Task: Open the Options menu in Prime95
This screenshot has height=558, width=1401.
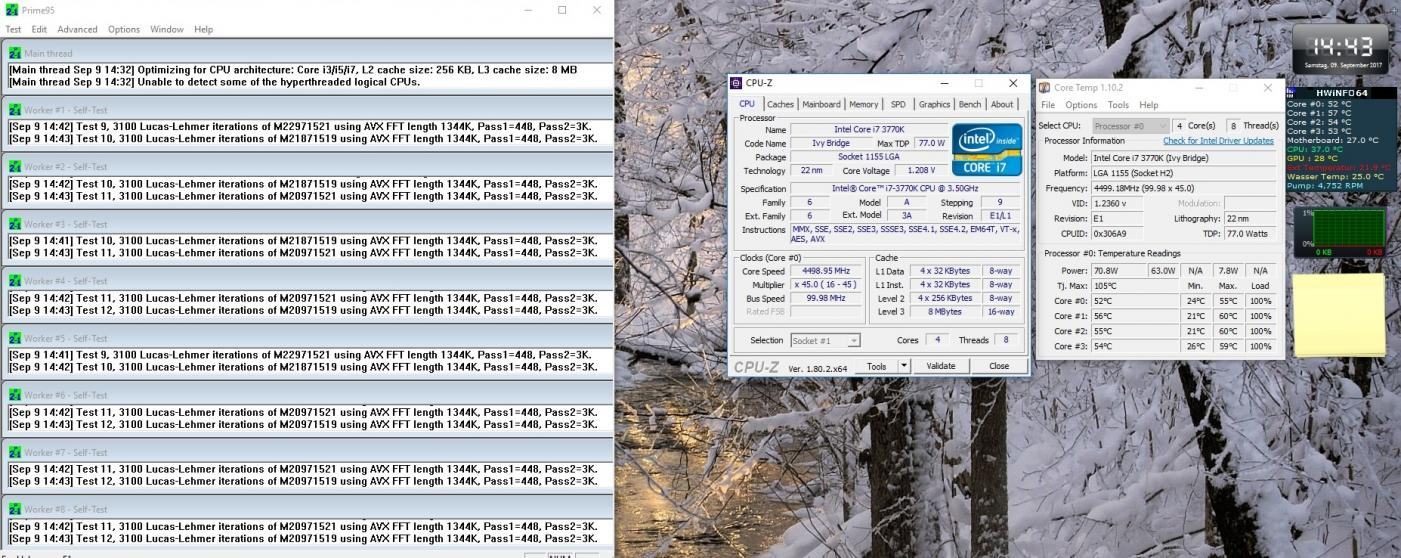Action: 124,29
